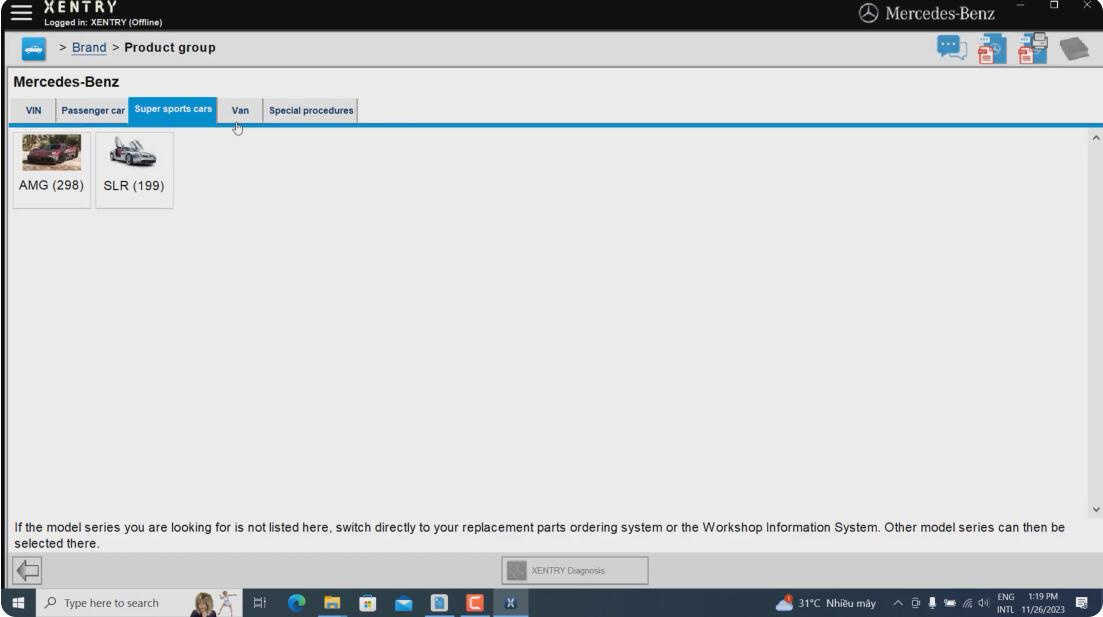Click the microphone tray icon
The height and width of the screenshot is (617, 1103).
932,603
